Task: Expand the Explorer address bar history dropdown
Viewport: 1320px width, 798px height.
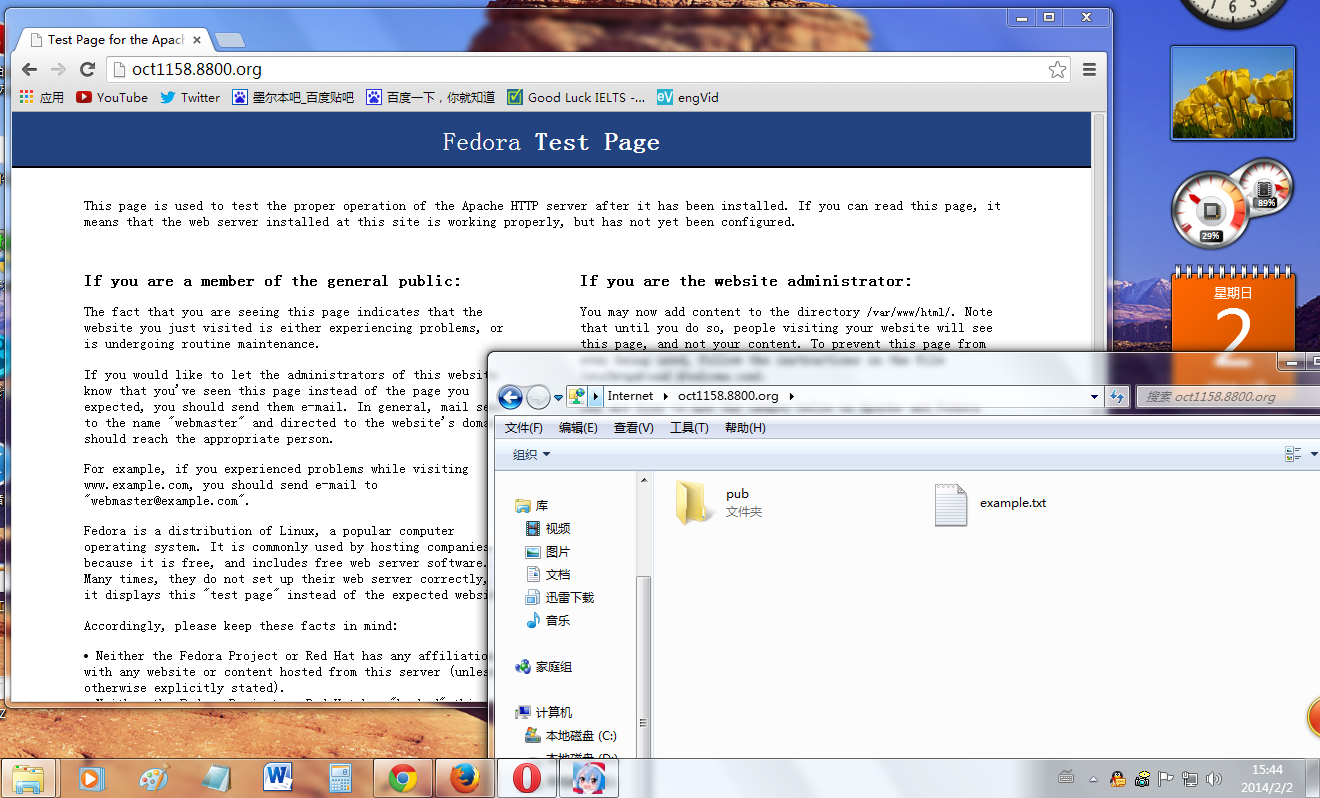Action: [x=1095, y=396]
